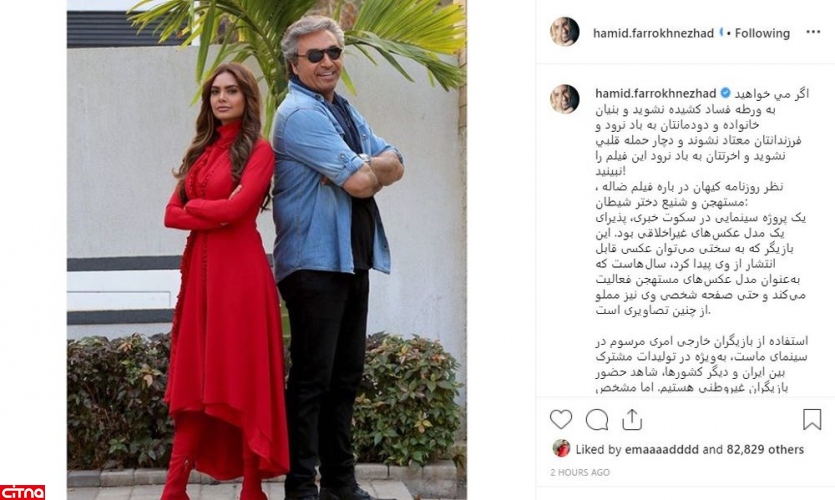835x500 pixels.
Task: Open emaaaadddd's profile from likes
Action: pos(661,449)
